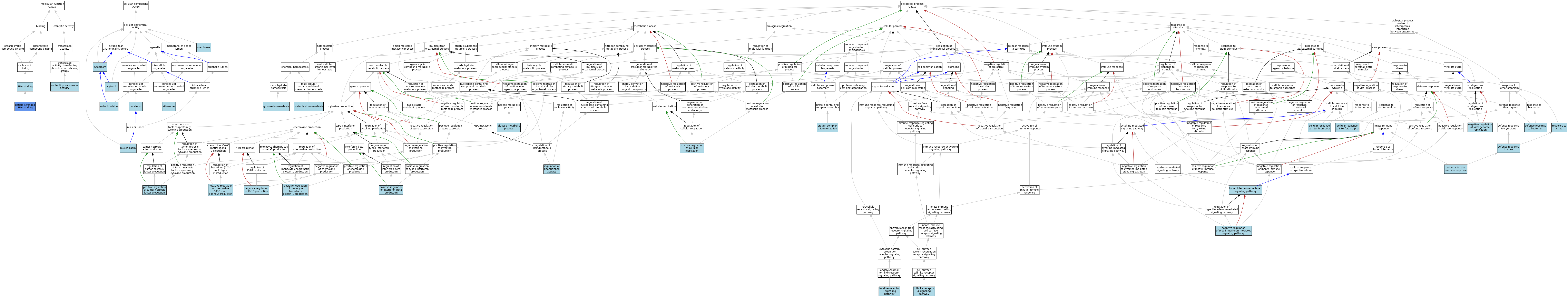Select the double-stranded RNA binding node

point(25,107)
